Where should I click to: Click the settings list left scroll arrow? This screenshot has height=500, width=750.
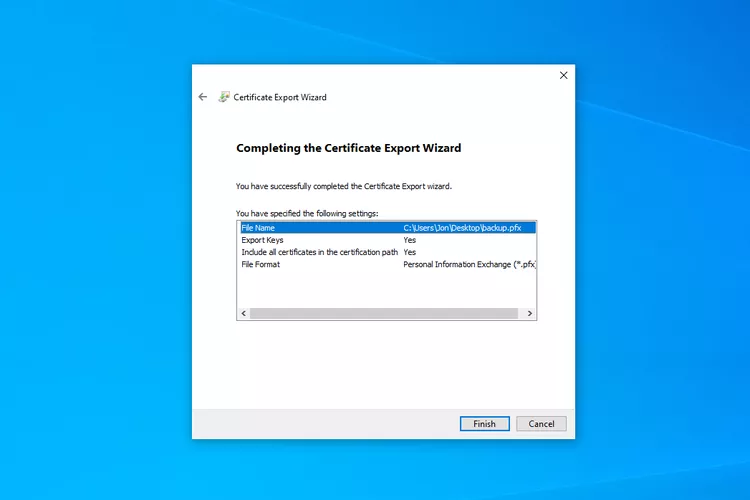[x=243, y=314]
